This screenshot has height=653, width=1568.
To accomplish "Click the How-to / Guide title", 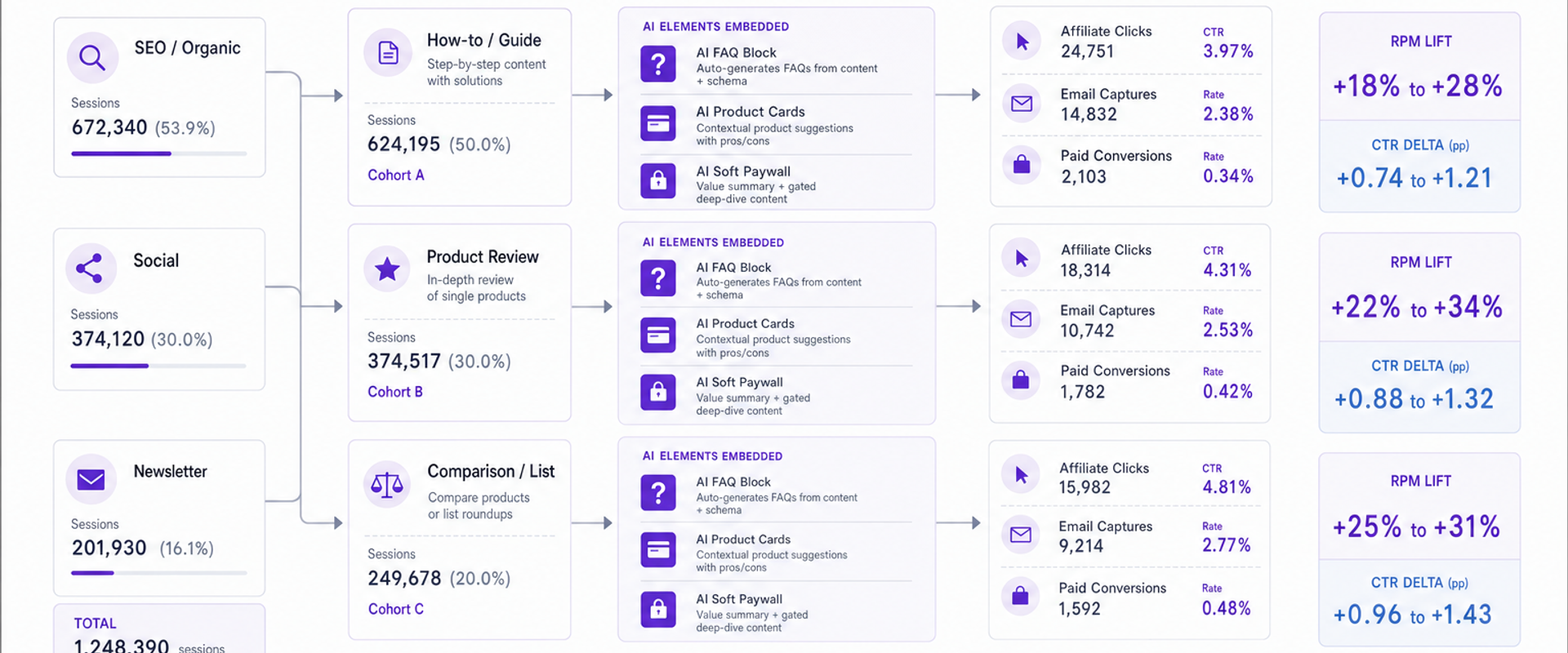I will click(x=484, y=40).
